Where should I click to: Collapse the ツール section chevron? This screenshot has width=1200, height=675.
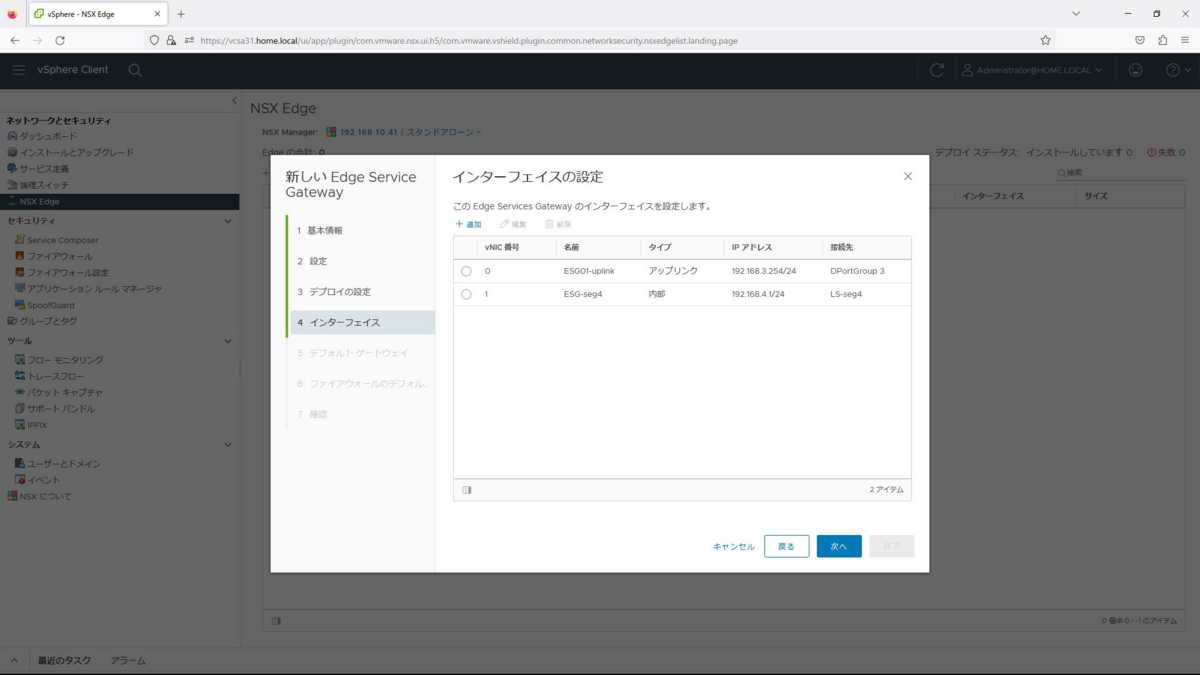tap(228, 341)
